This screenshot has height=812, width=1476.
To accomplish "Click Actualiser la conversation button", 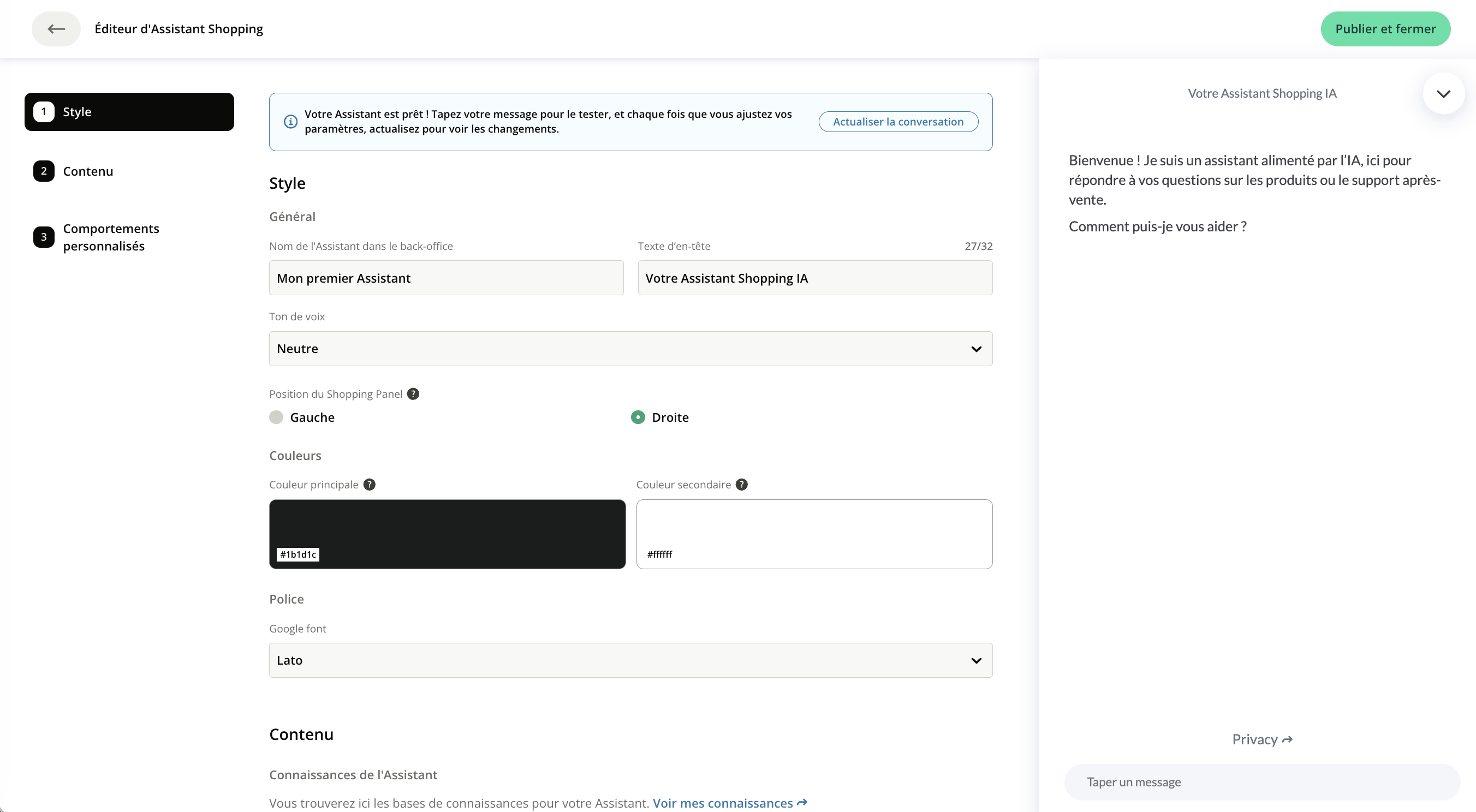I will coord(898,121).
